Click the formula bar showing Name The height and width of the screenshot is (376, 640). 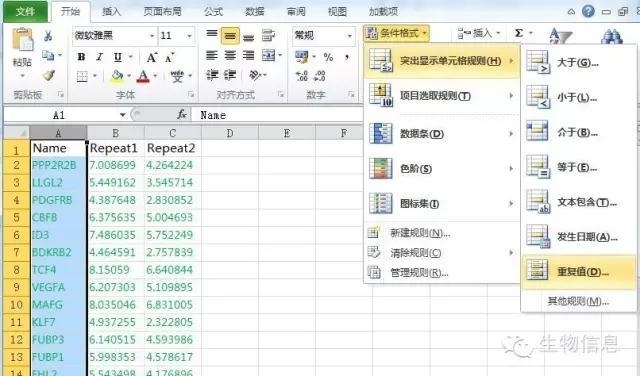tap(278, 115)
